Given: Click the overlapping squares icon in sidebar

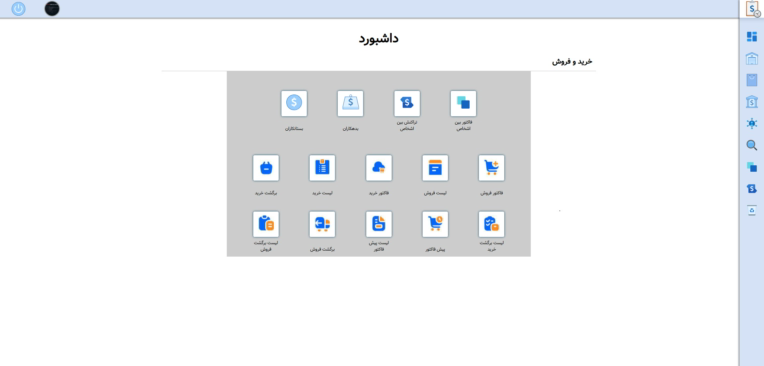Looking at the screenshot, I should point(752,167).
